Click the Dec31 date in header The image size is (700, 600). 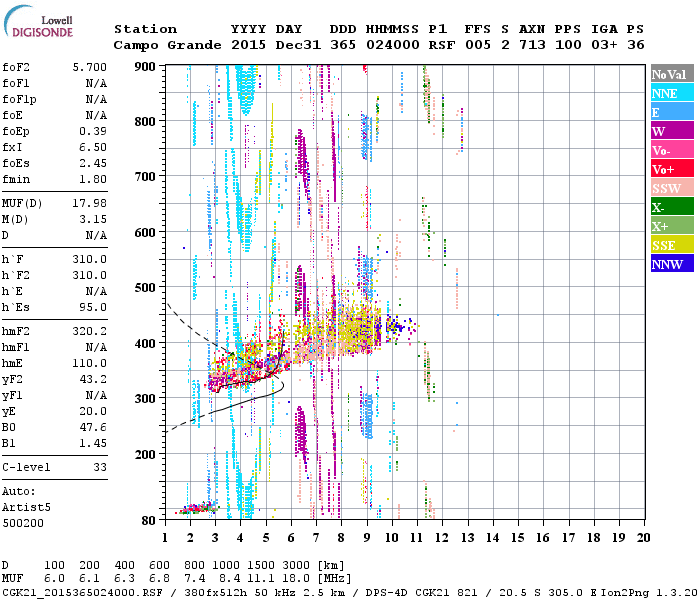[298, 45]
